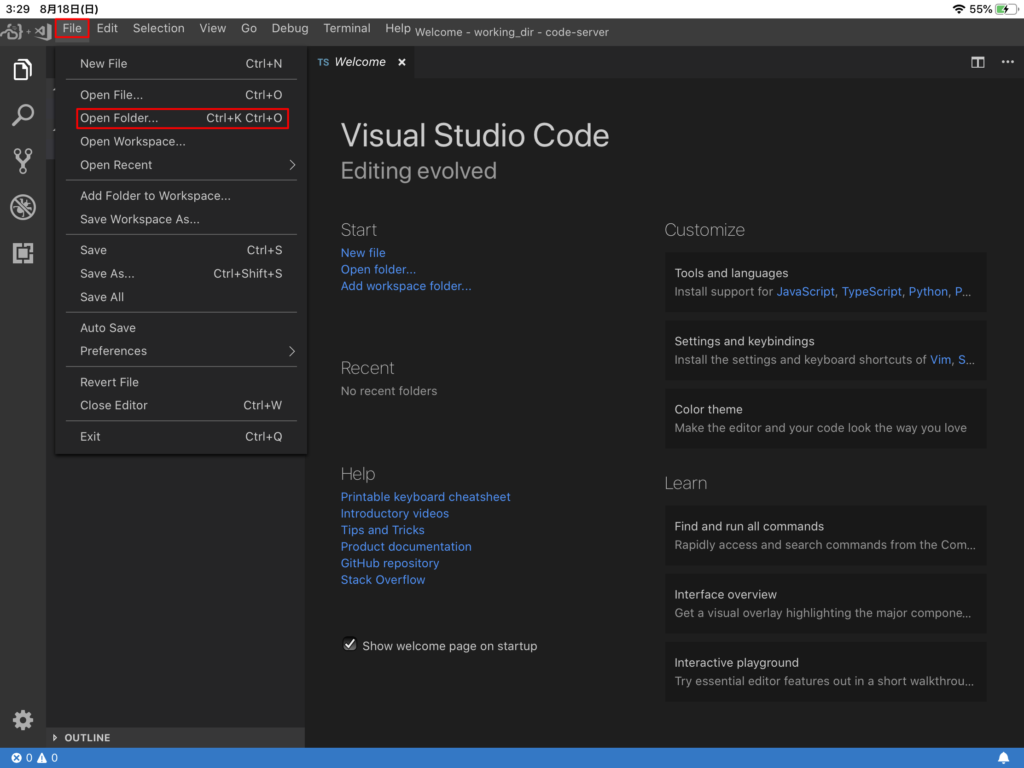Screen dimensions: 1024x768
Task: Open the Find and run all commands card
Action: (825, 536)
